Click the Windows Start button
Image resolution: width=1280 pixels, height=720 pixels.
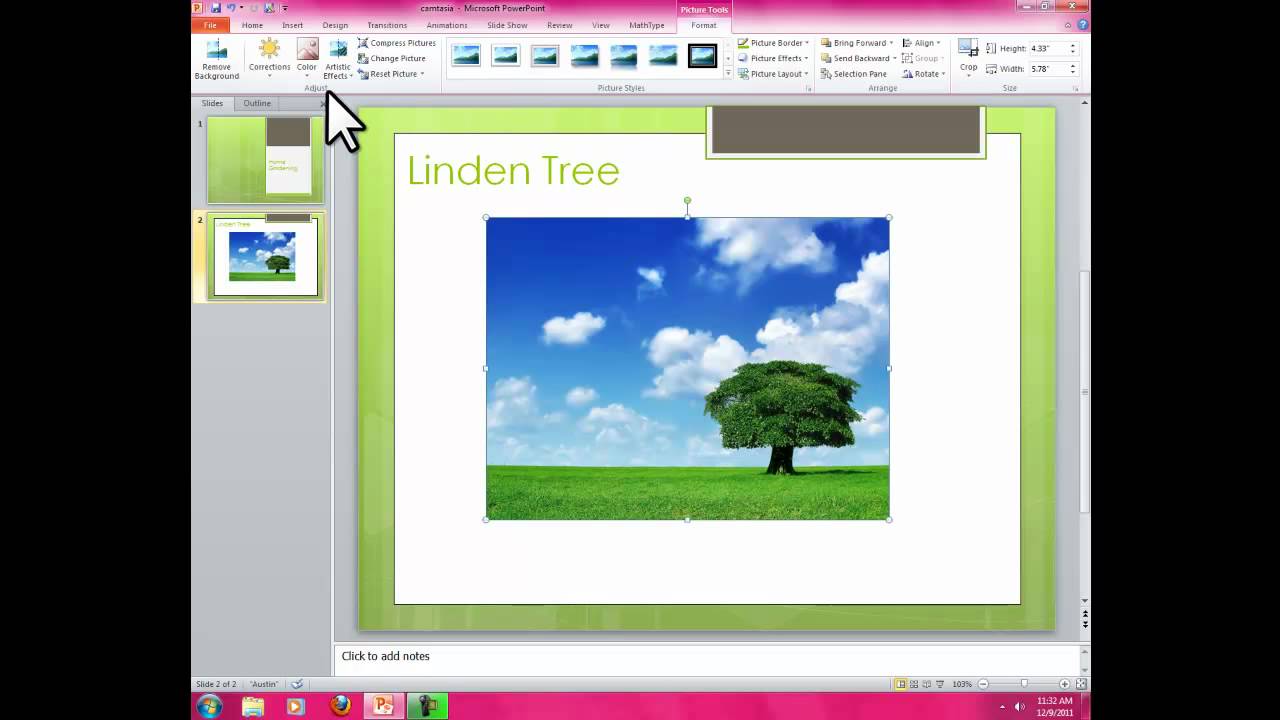pos(210,706)
